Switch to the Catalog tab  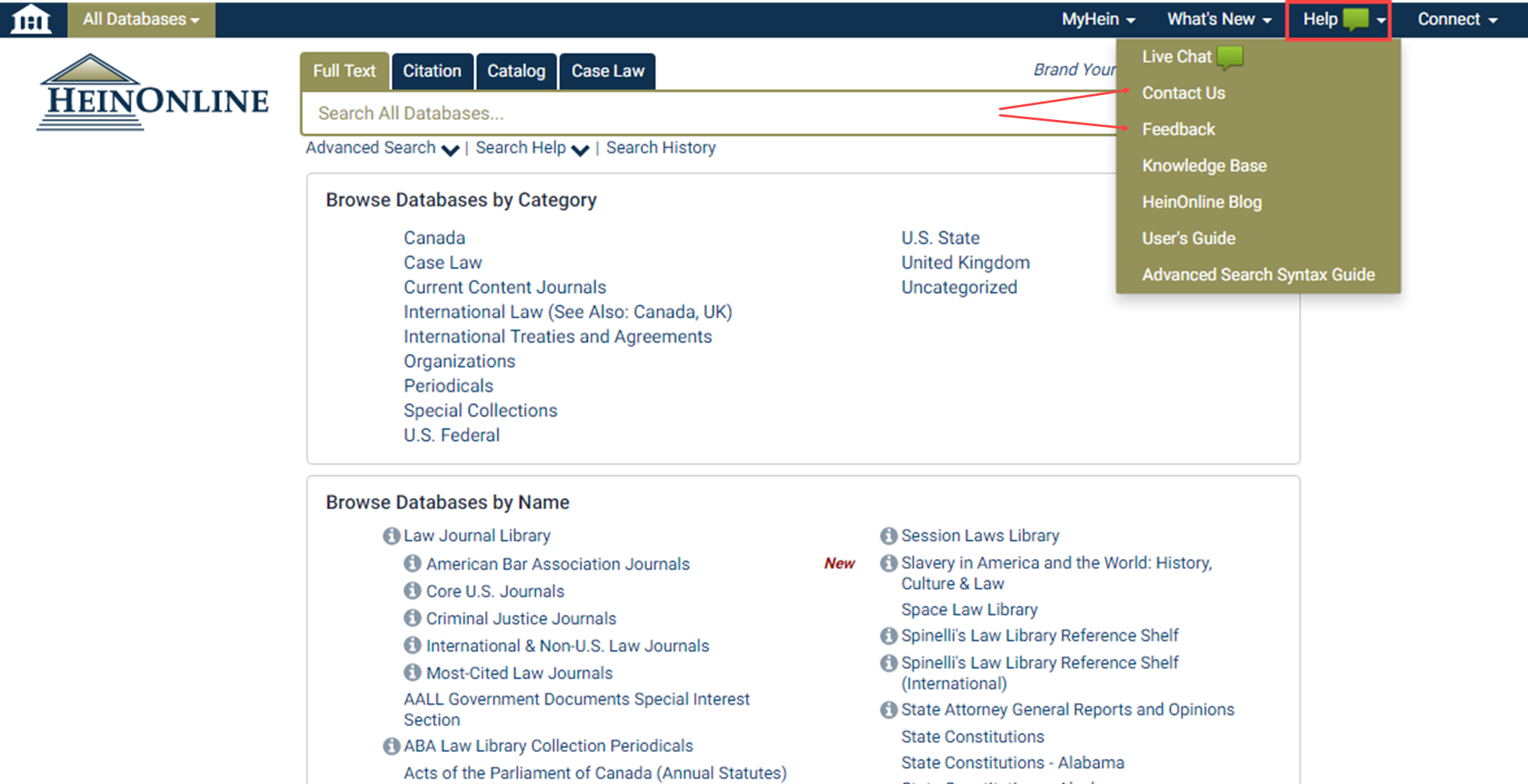point(516,71)
